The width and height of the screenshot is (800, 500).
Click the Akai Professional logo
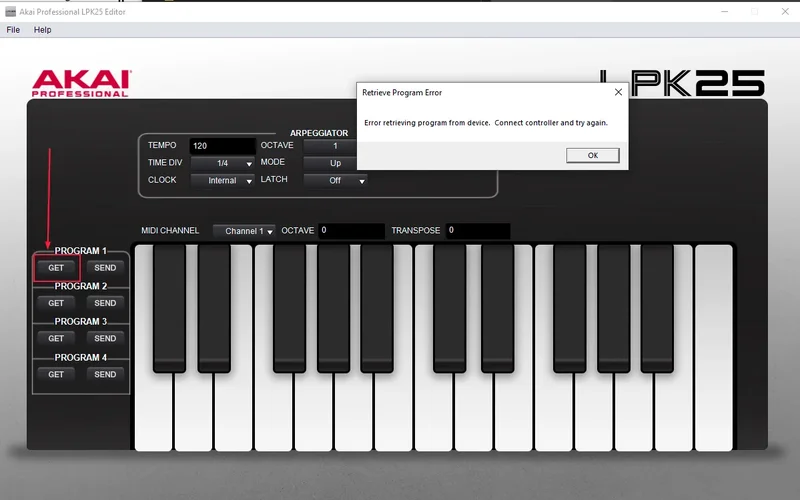pos(80,83)
